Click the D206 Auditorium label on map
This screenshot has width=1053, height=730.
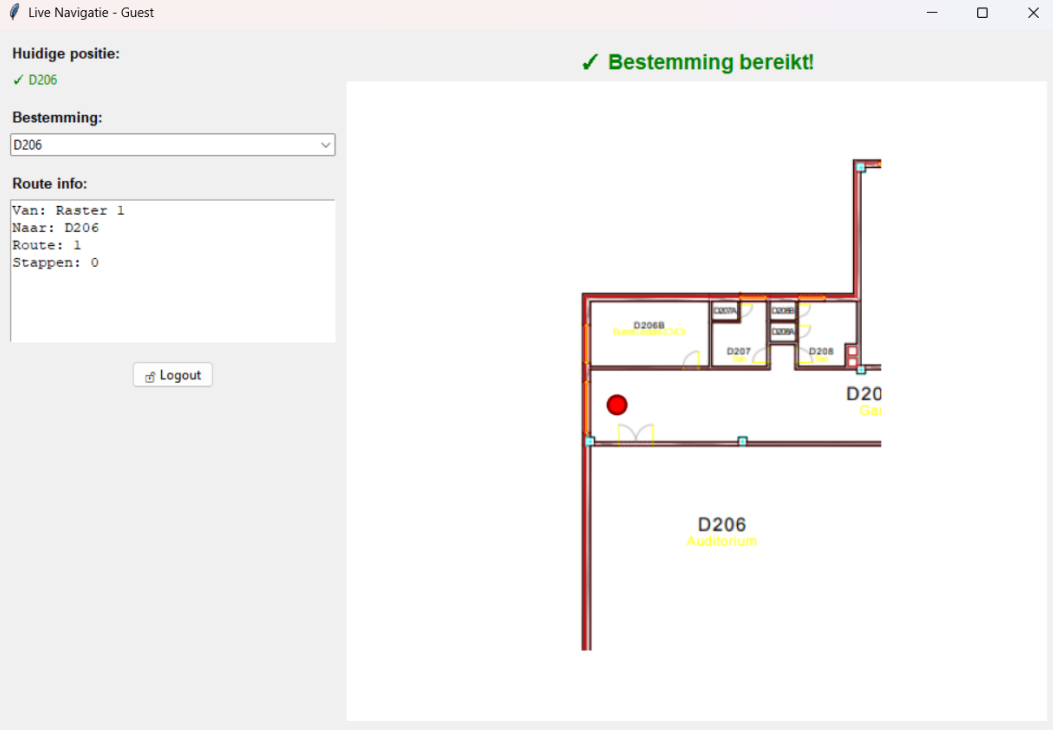(722, 532)
